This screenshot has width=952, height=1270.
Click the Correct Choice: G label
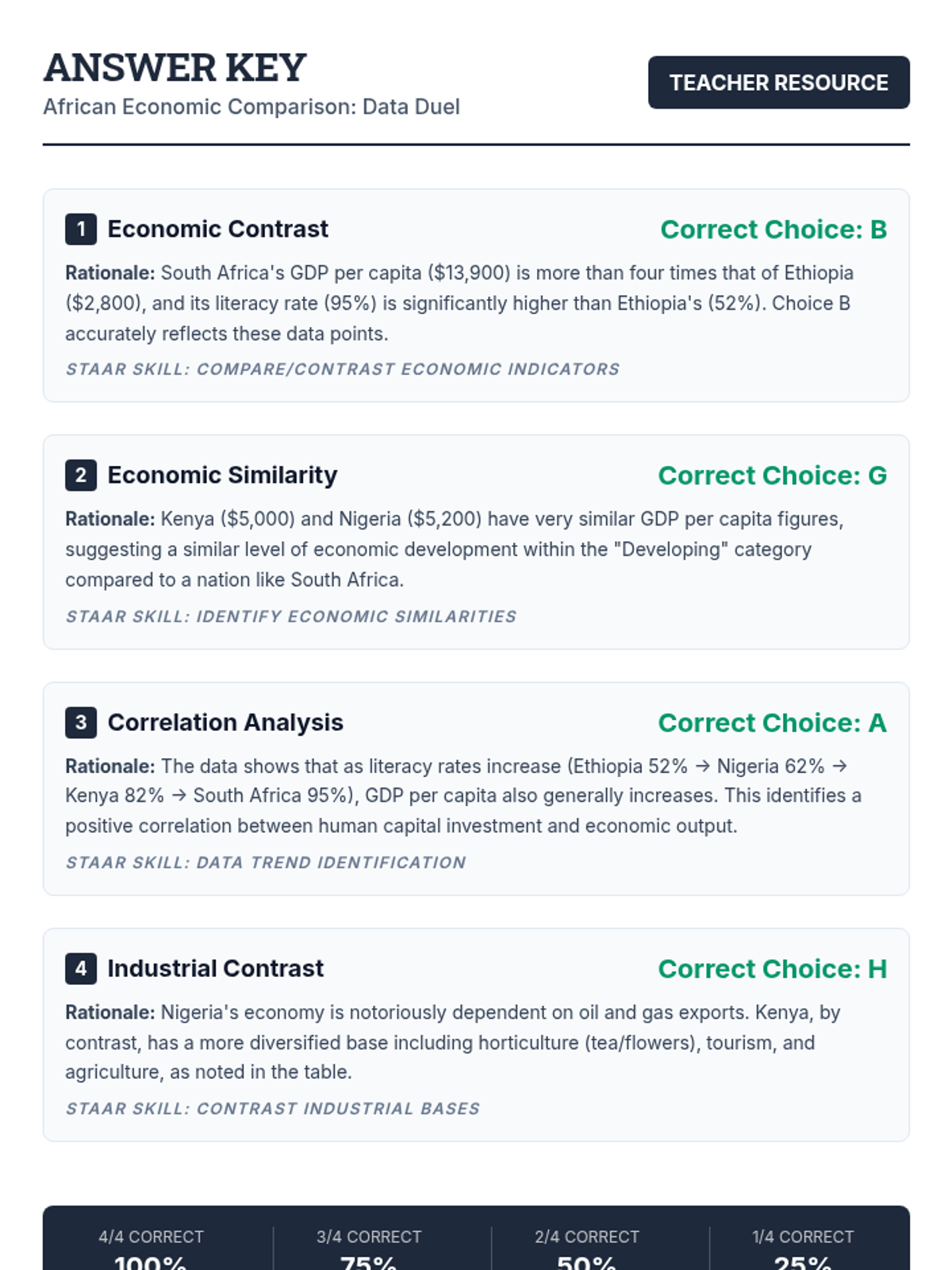coord(773,475)
